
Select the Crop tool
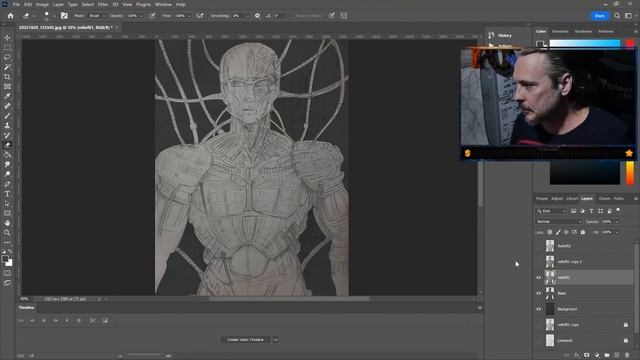7,77
